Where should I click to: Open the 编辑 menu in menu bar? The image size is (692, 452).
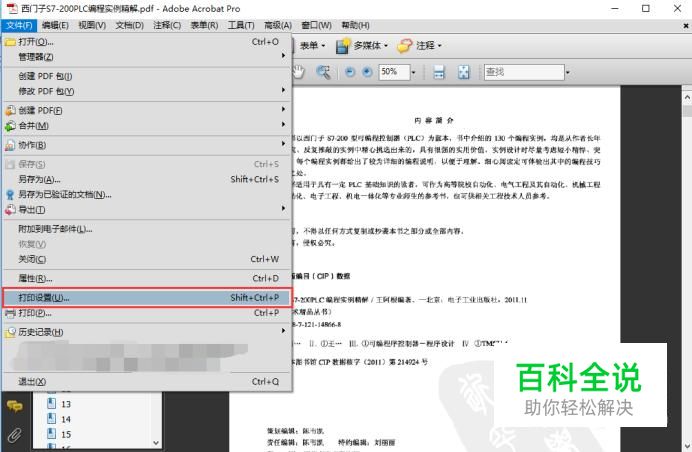point(55,25)
